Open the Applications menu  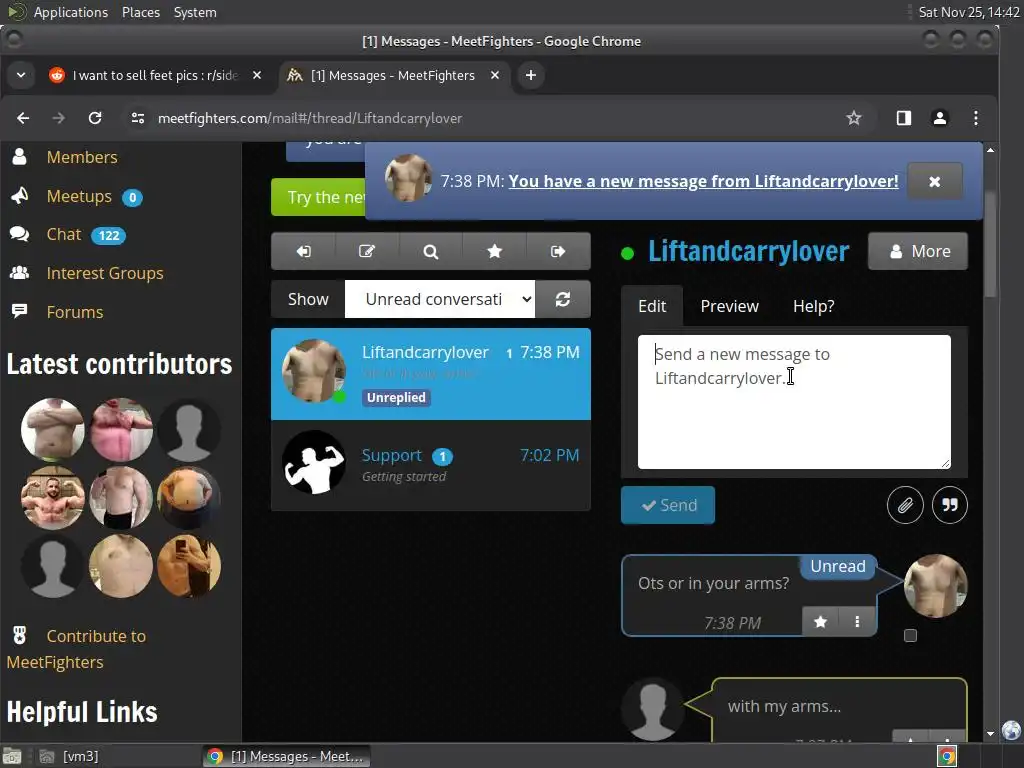71,12
